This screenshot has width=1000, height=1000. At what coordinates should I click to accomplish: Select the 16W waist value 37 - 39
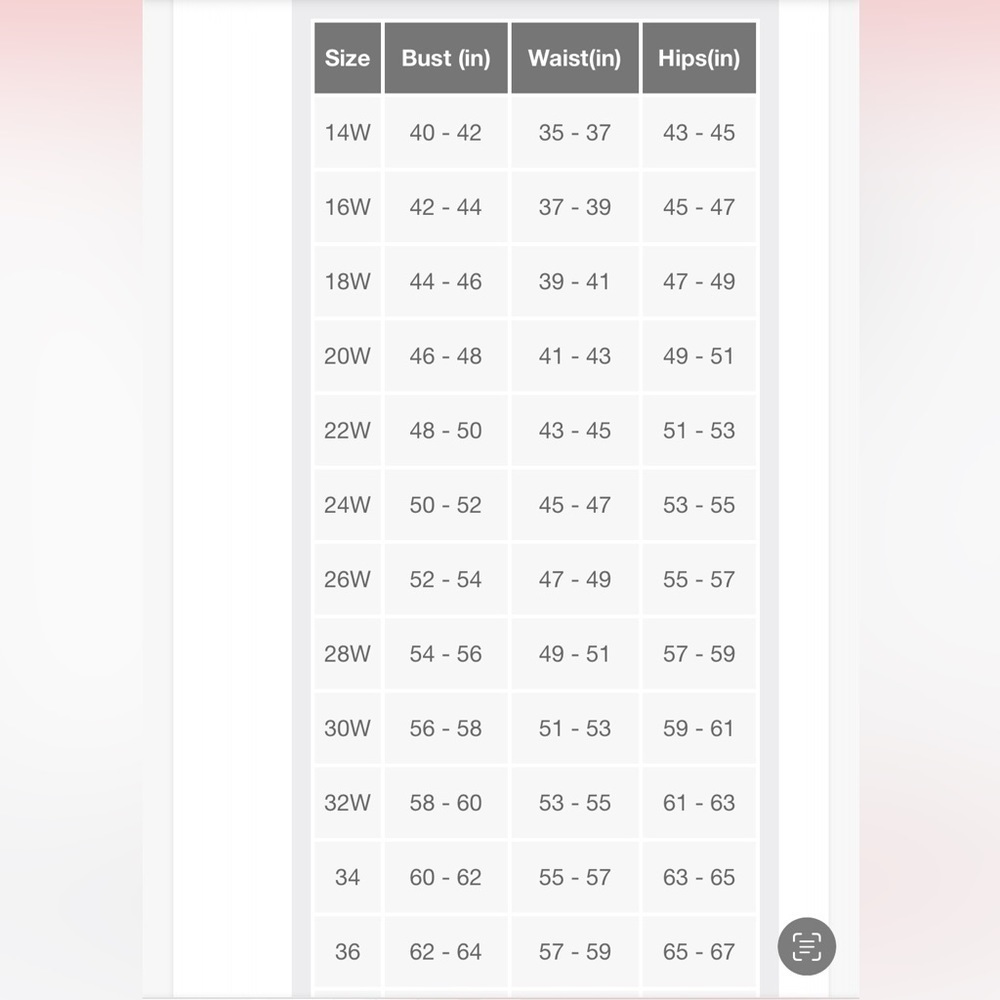[575, 207]
